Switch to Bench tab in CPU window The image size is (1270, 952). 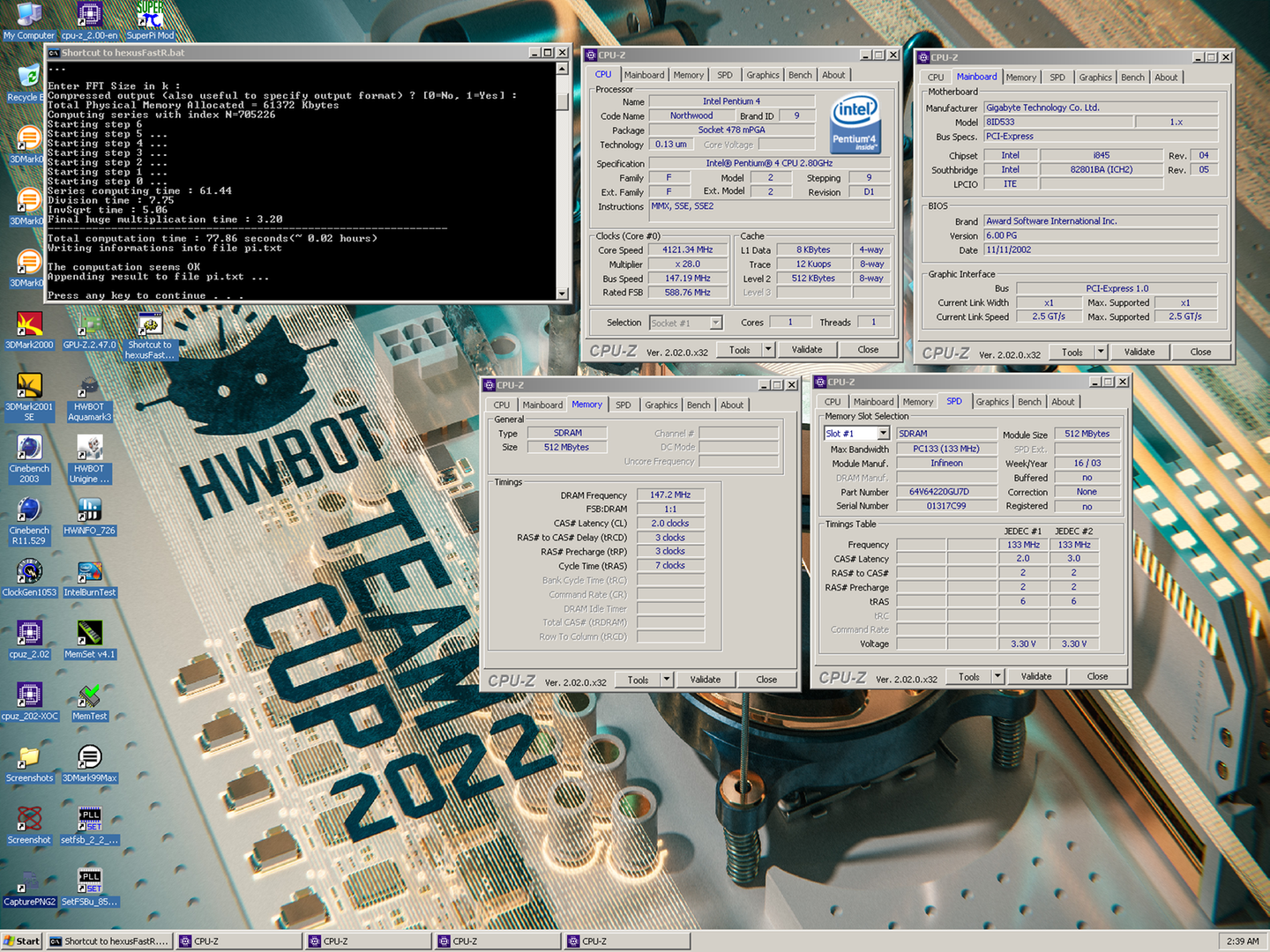point(800,75)
